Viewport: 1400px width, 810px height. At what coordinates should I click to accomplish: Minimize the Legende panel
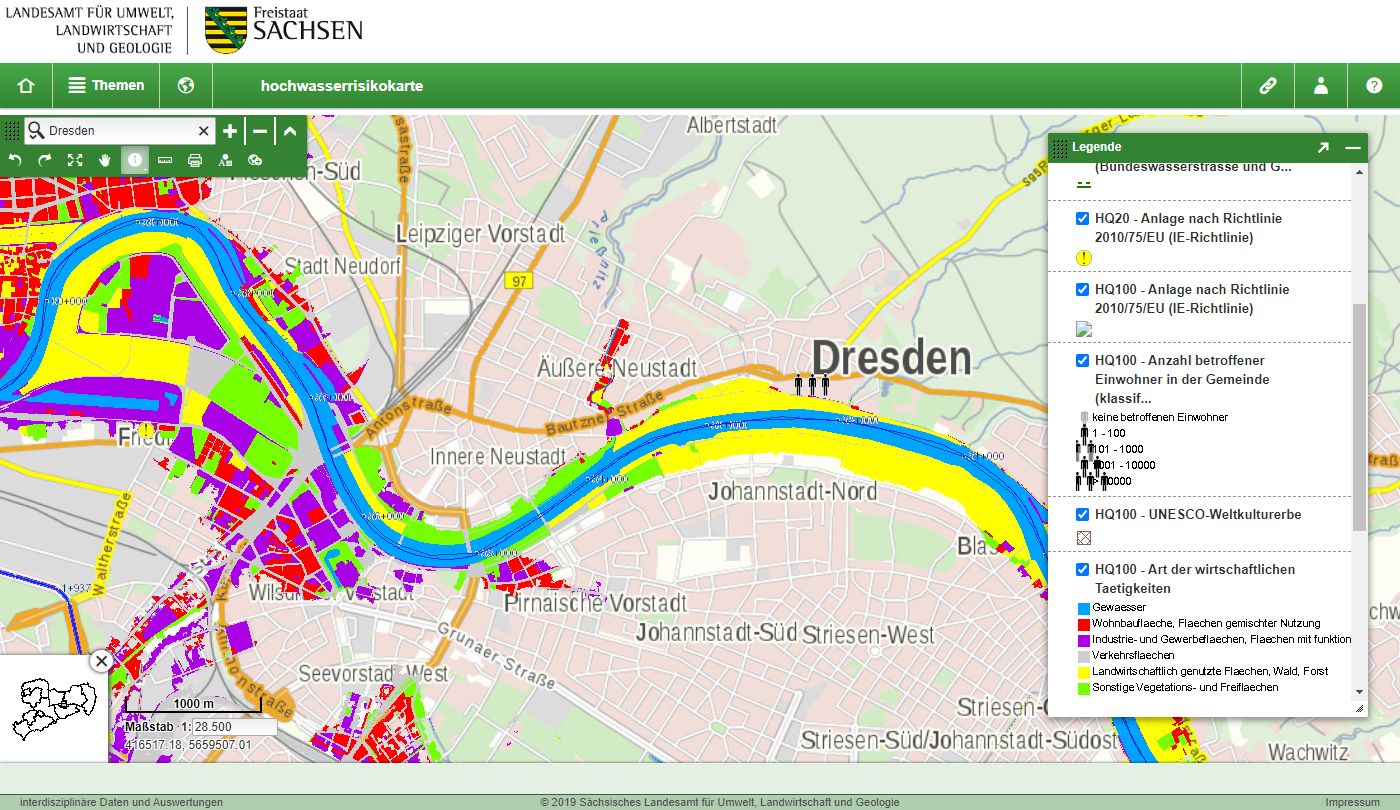click(1353, 147)
